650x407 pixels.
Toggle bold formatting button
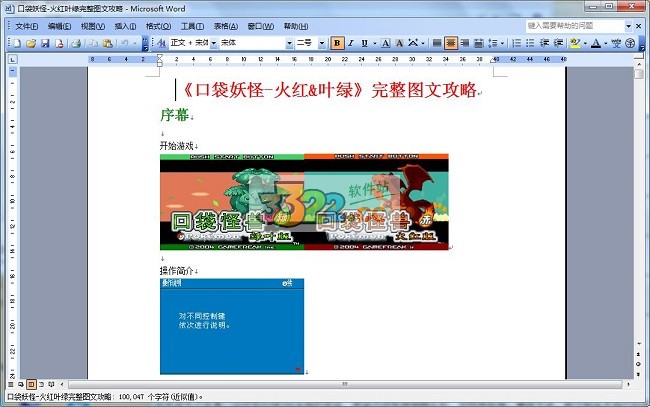coord(337,43)
